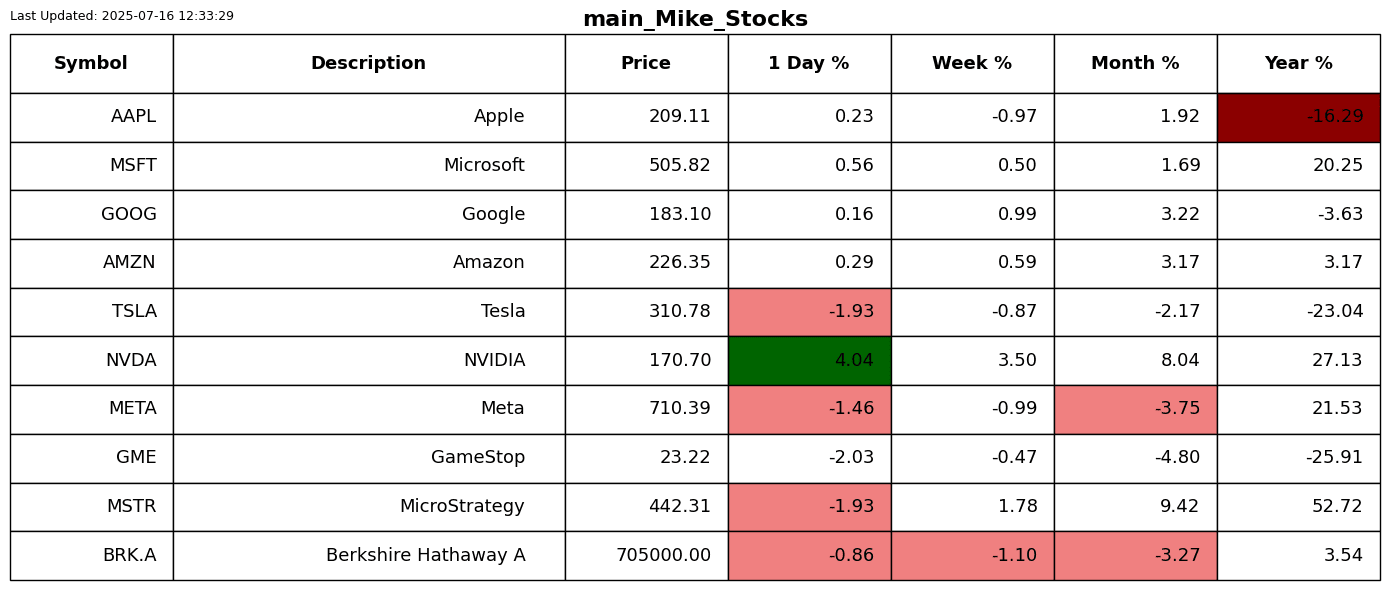The width and height of the screenshot is (1390, 590).
Task: Click the 1 Day % column header
Action: [x=809, y=64]
